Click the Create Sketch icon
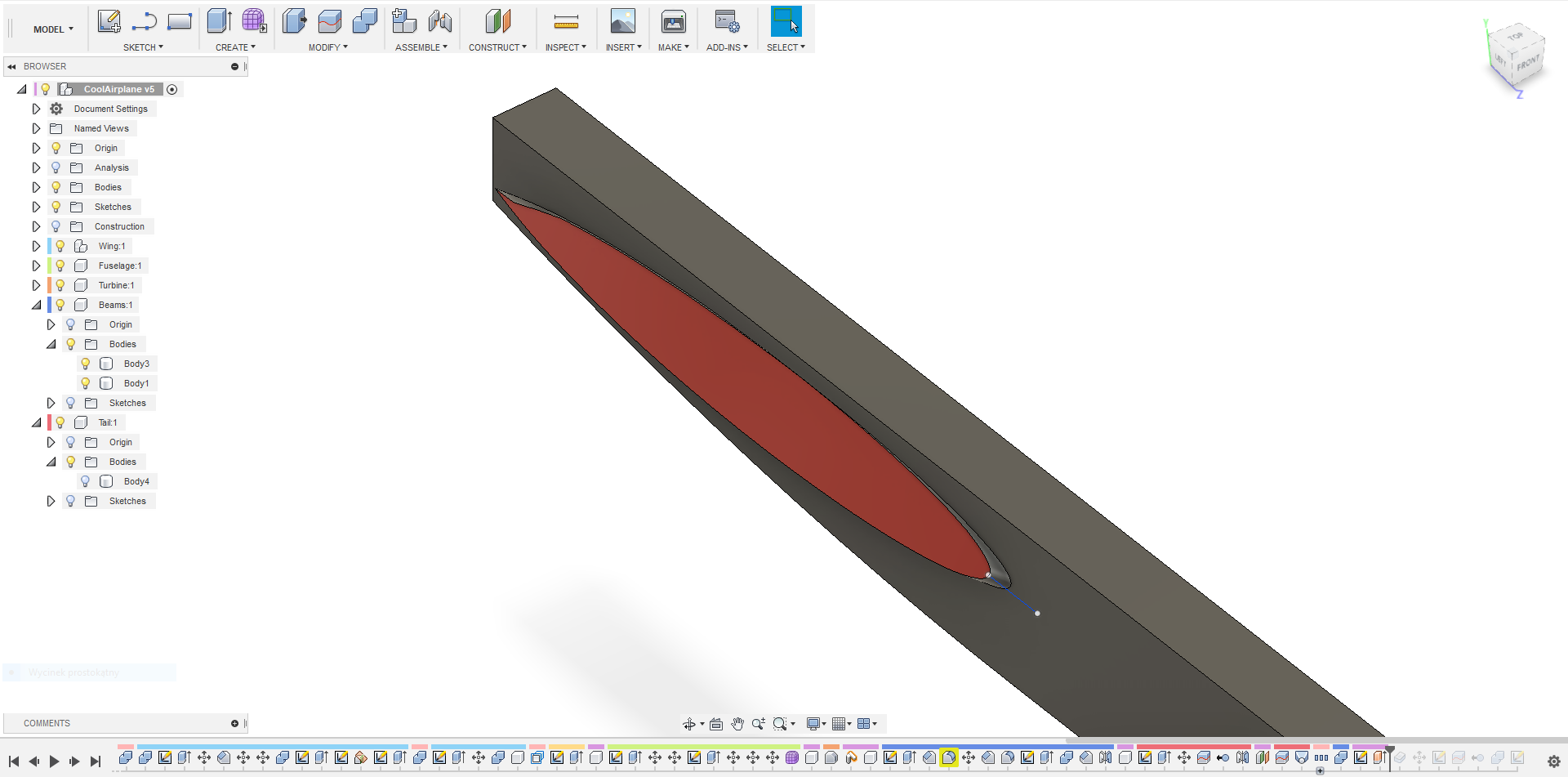The height and width of the screenshot is (777, 1568). [109, 21]
